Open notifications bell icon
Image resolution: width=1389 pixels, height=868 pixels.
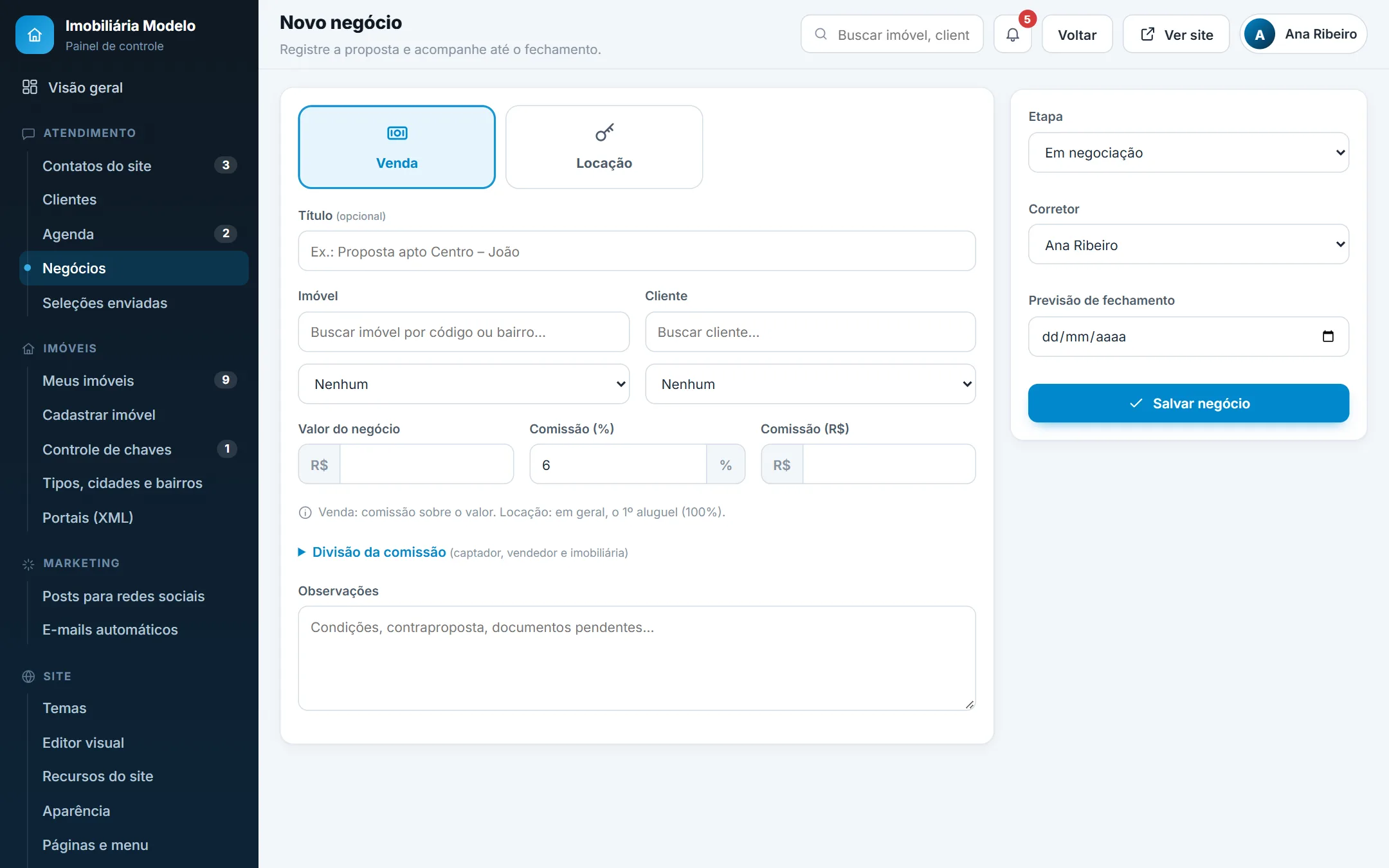click(1013, 35)
